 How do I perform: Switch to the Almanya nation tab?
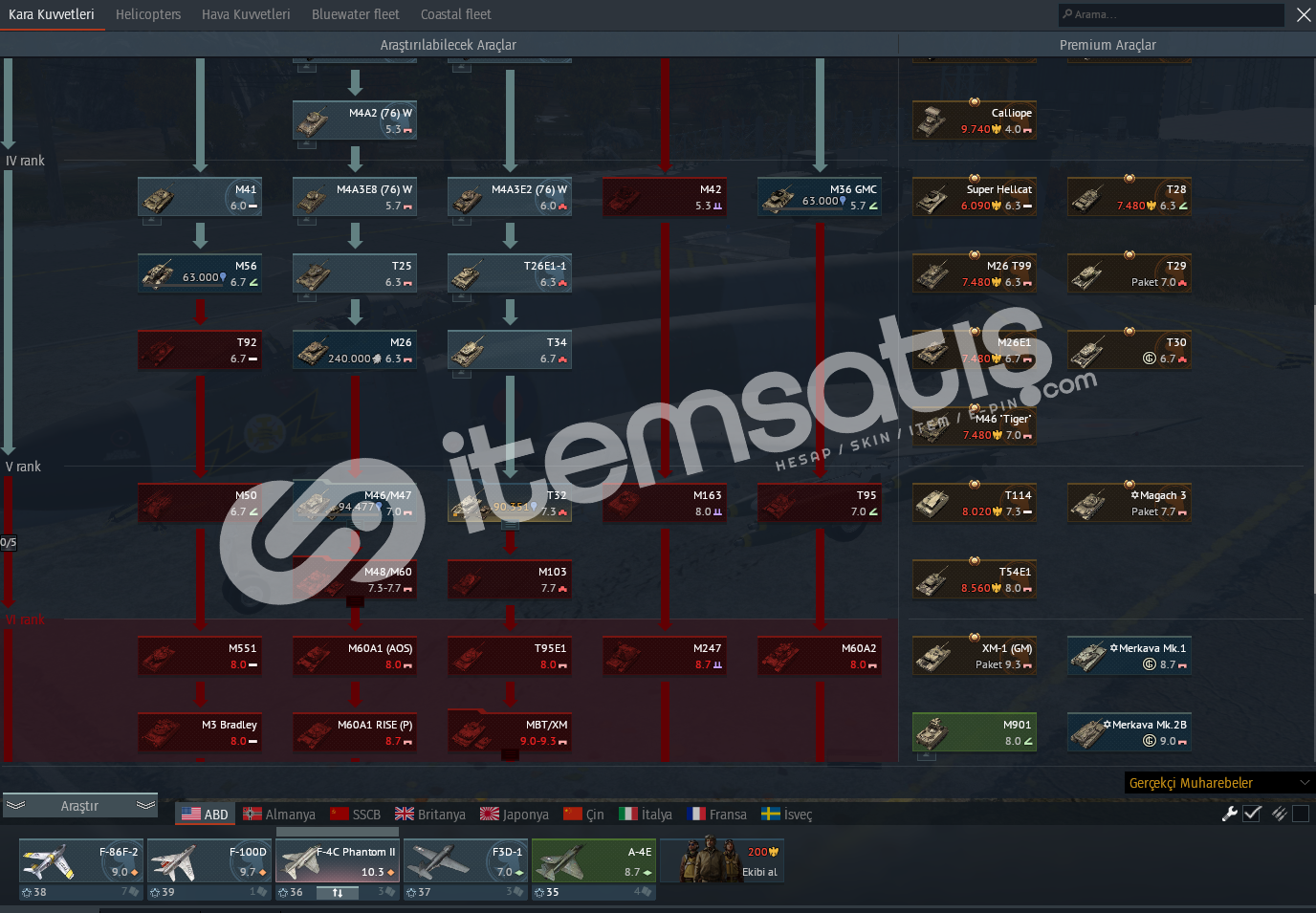coord(278,814)
